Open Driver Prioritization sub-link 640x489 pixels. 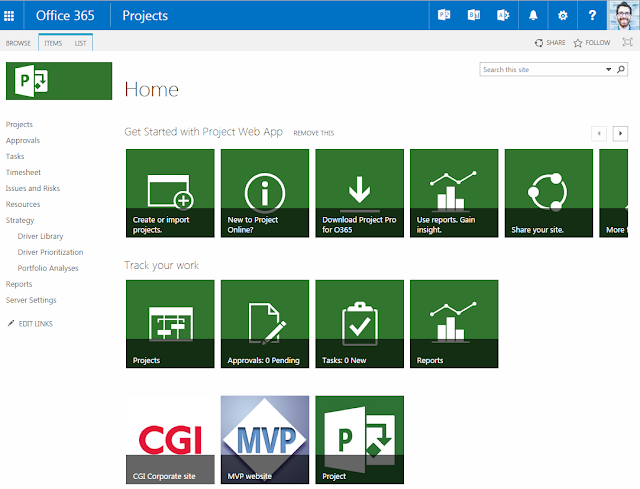pyautogui.click(x=50, y=252)
